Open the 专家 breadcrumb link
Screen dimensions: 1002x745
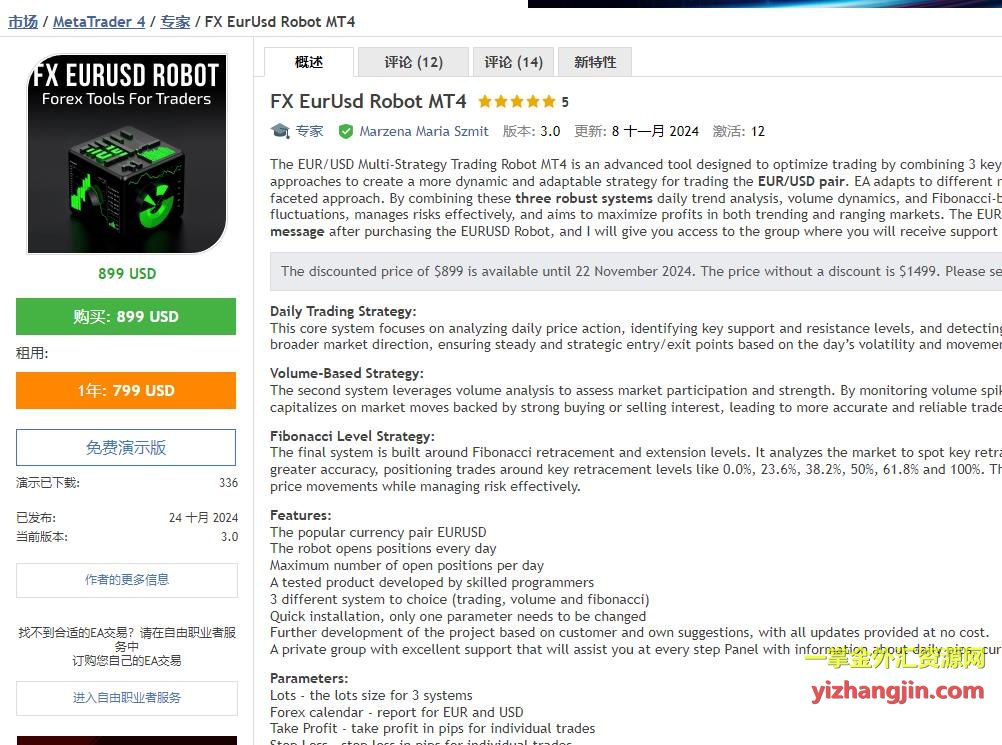point(175,22)
